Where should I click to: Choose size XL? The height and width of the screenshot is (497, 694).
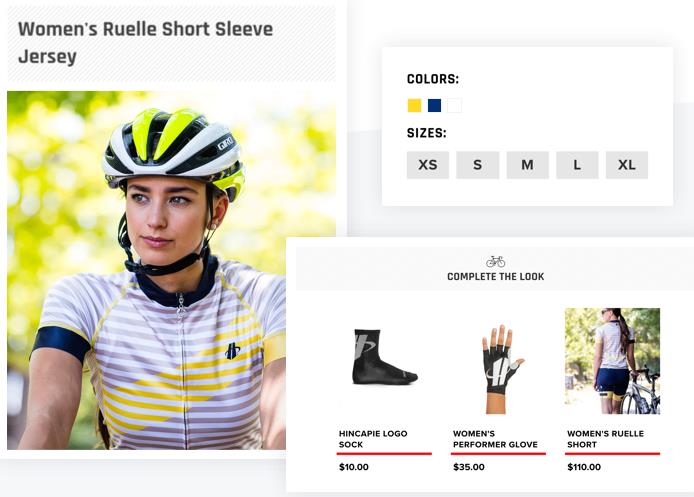click(x=627, y=165)
